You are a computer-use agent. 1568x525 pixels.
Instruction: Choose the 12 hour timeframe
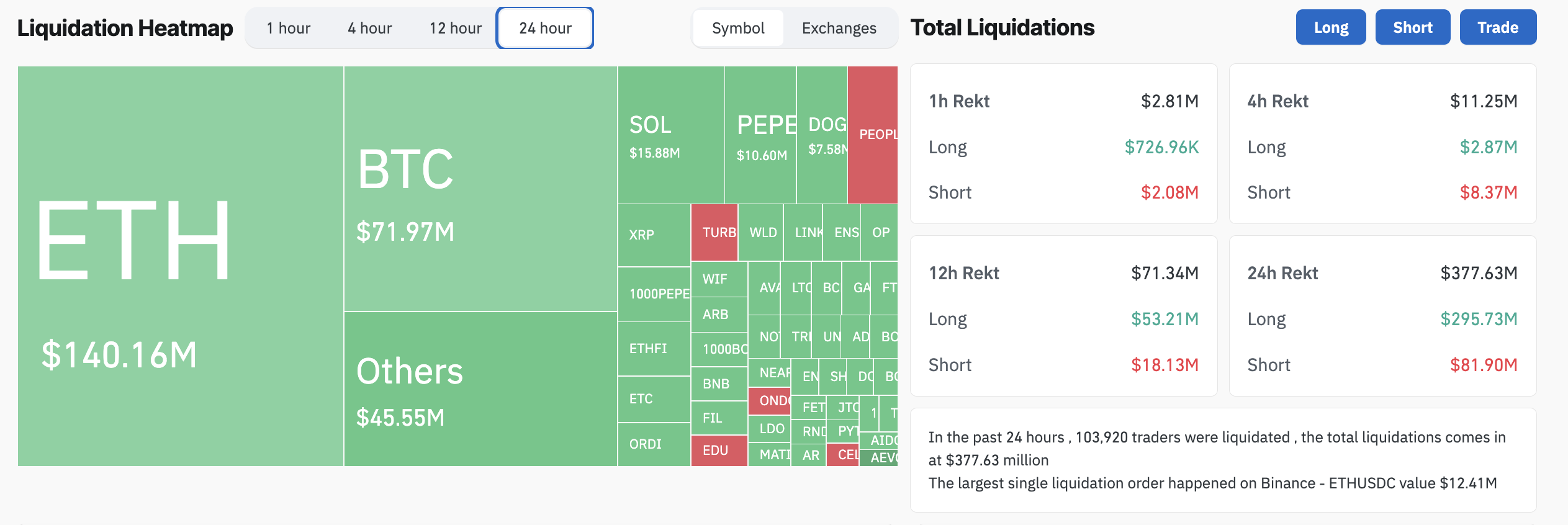[455, 28]
